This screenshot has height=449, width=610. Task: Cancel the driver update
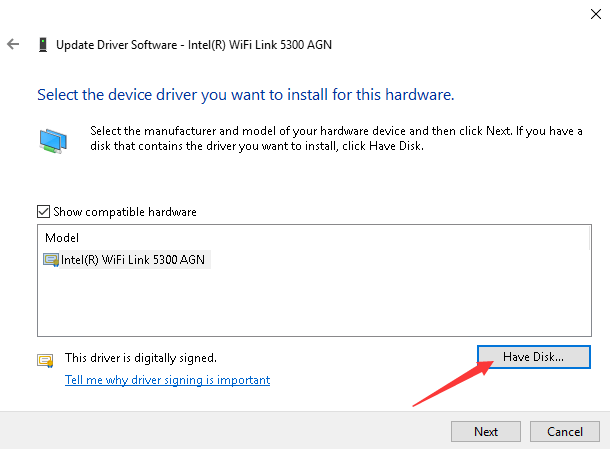[x=564, y=431]
